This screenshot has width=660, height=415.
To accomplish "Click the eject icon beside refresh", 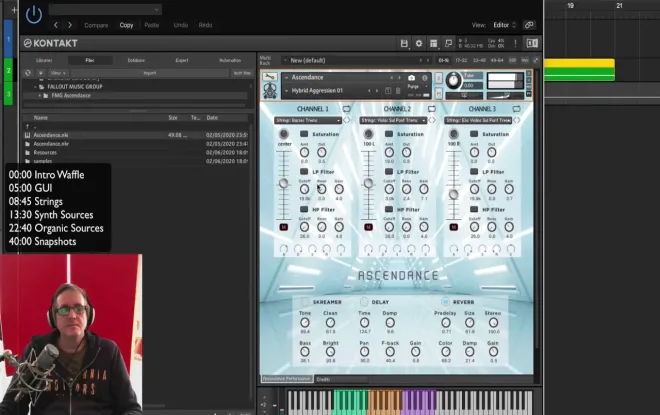I will 41,73.
